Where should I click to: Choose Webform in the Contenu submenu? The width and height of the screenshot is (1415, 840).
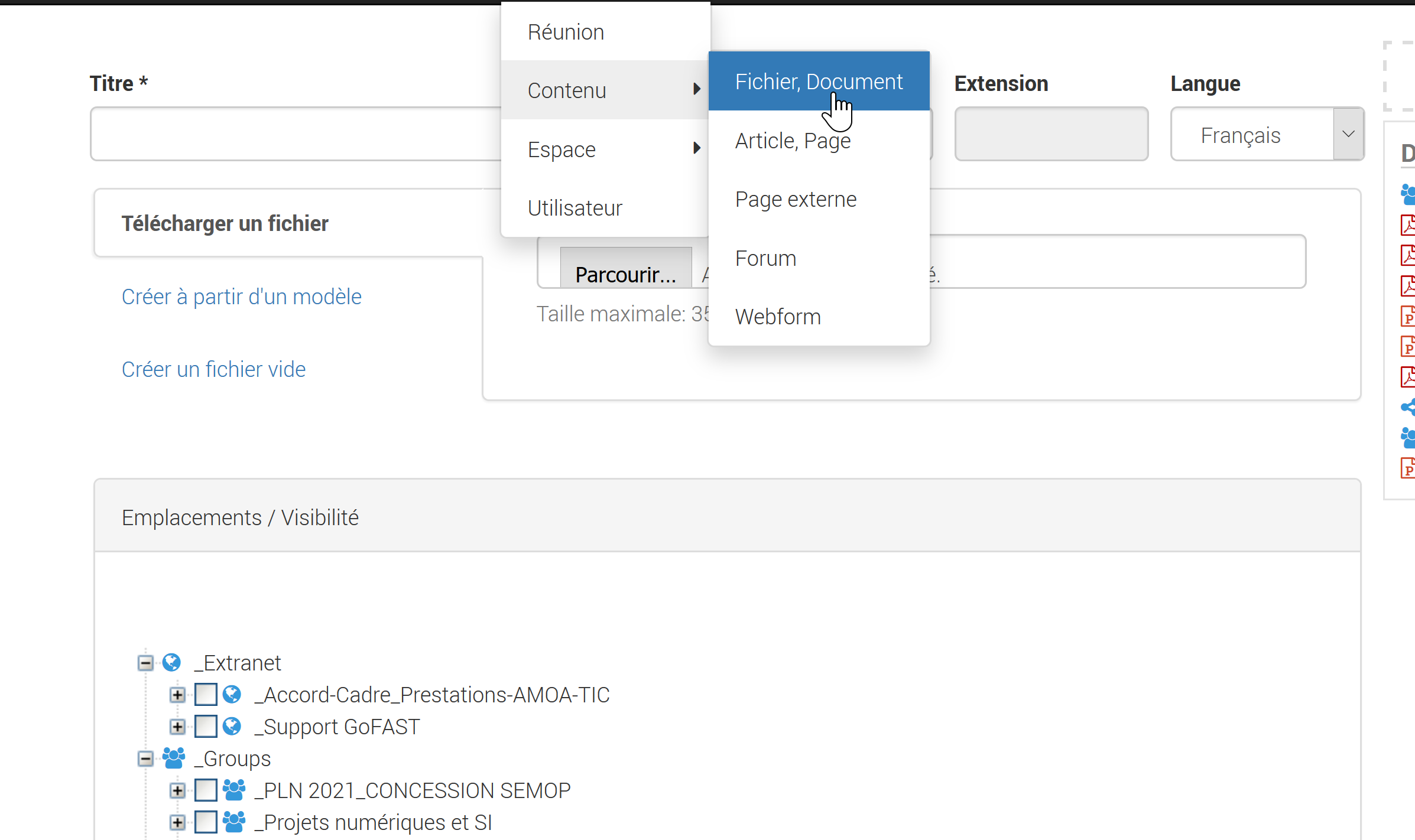point(778,317)
